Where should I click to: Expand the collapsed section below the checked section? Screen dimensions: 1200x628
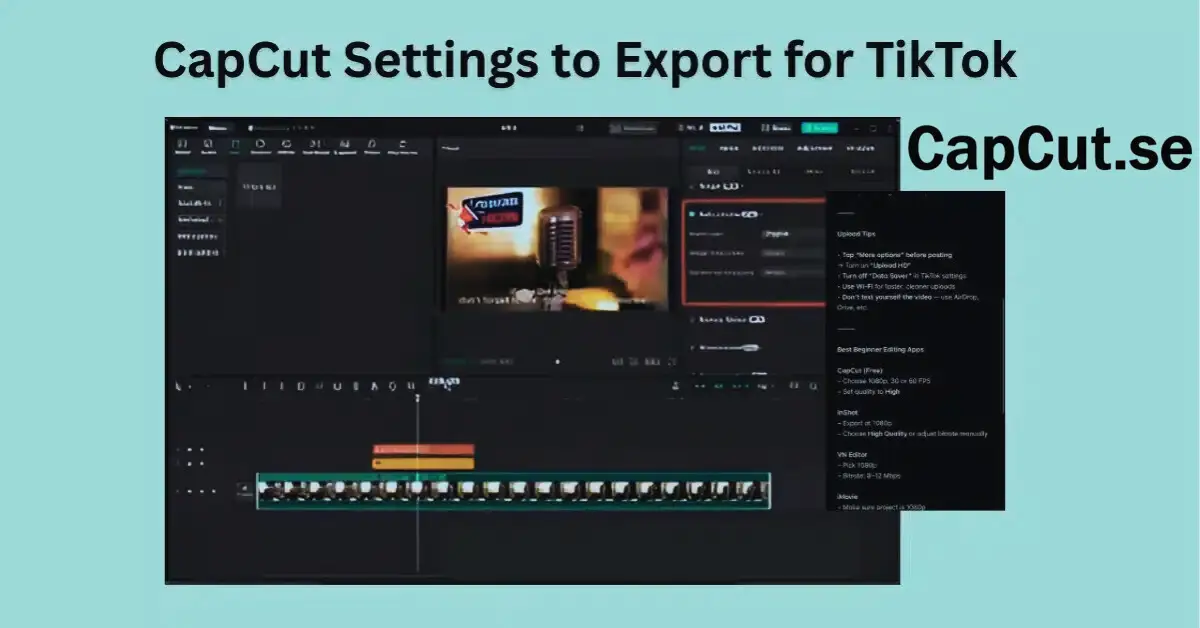coord(728,320)
